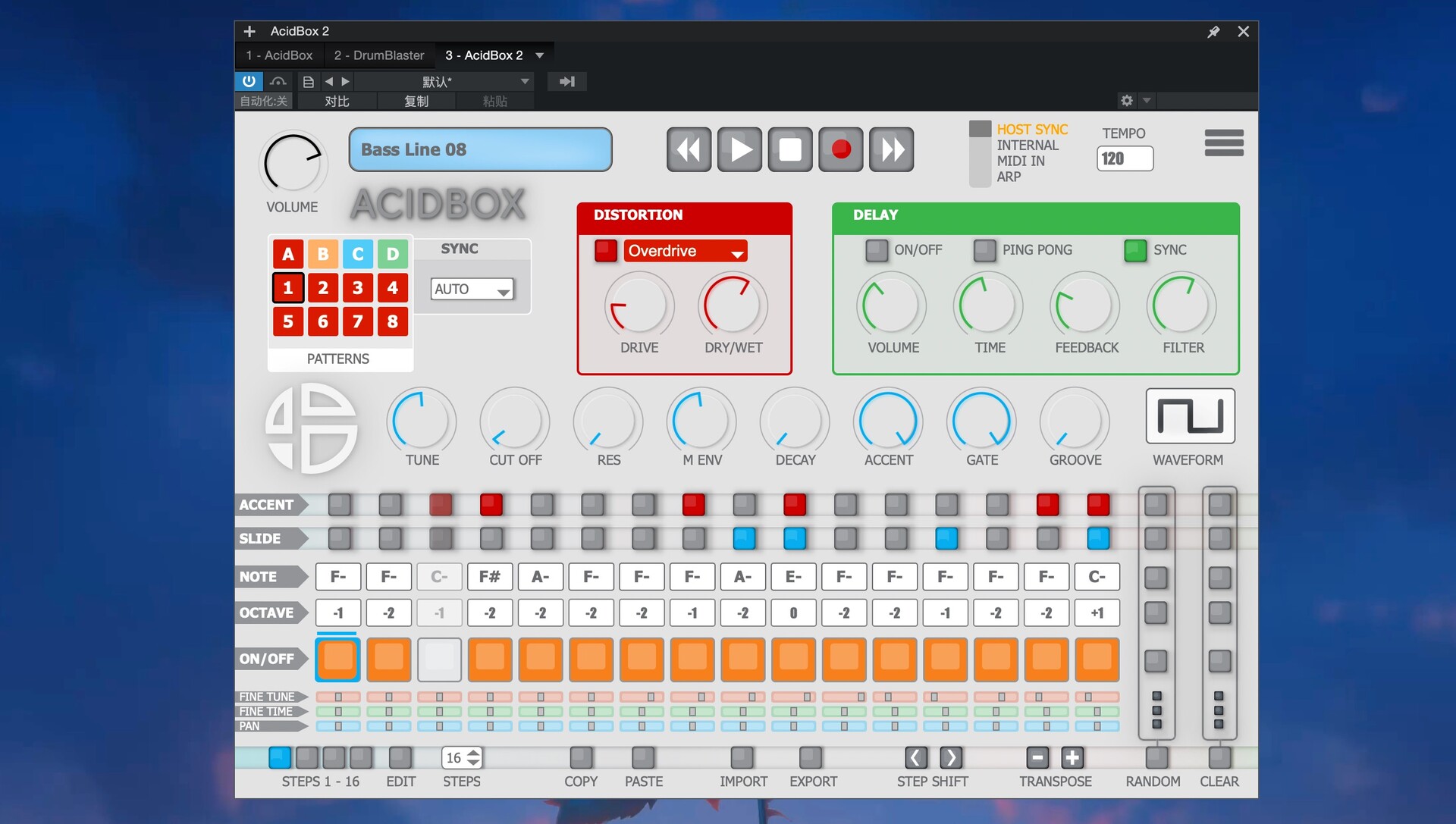Open the hamburger menu icon

[x=1223, y=143]
